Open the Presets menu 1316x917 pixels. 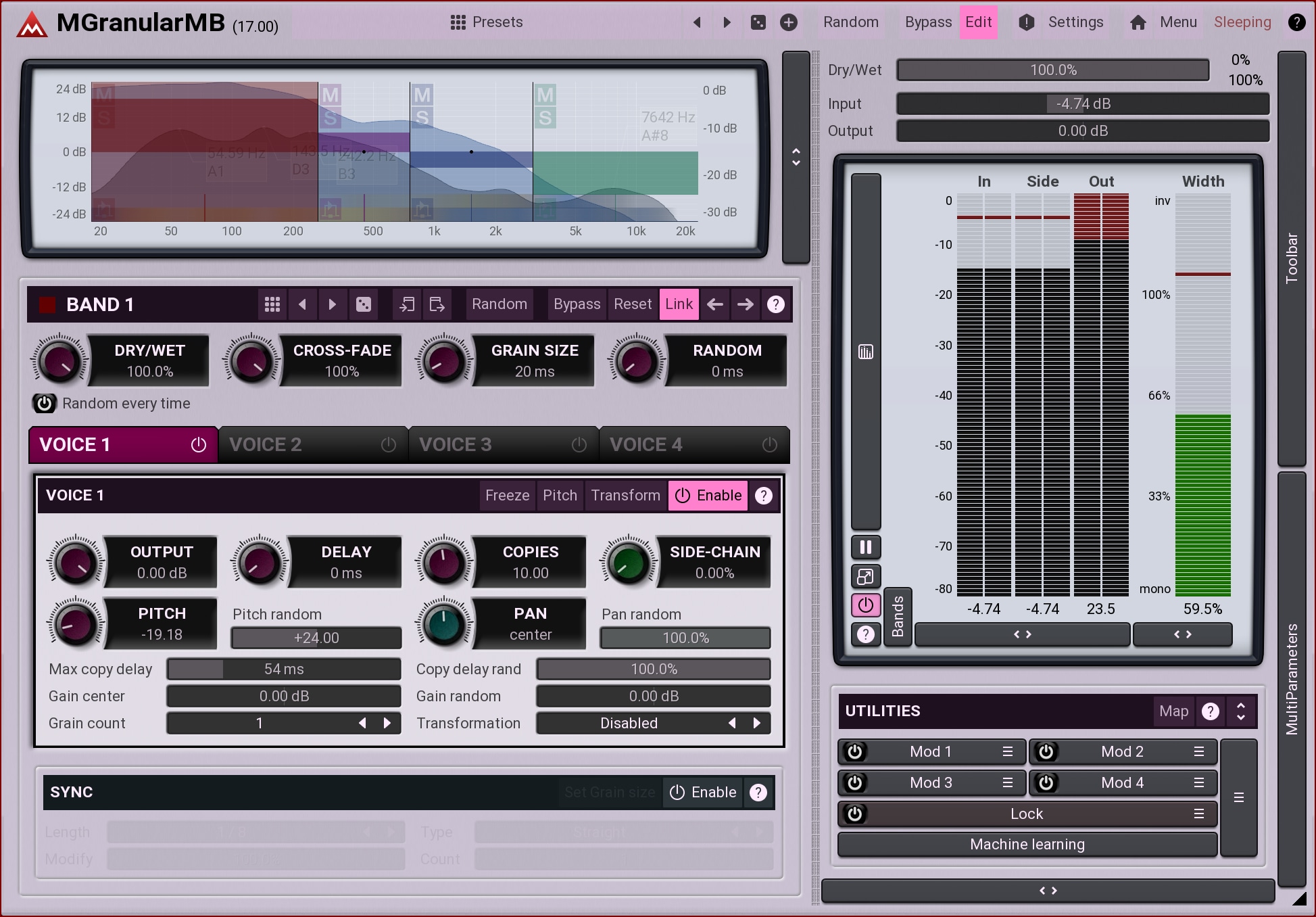click(487, 22)
